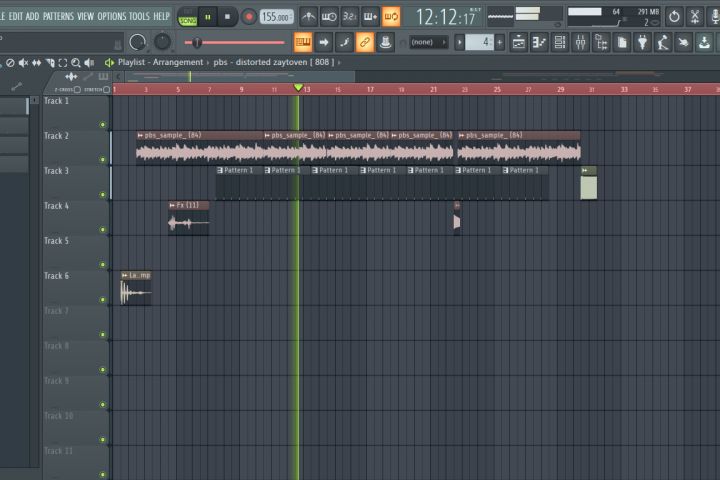Click the audio editor scissors icon
The width and height of the screenshot is (720, 480).
click(695, 17)
